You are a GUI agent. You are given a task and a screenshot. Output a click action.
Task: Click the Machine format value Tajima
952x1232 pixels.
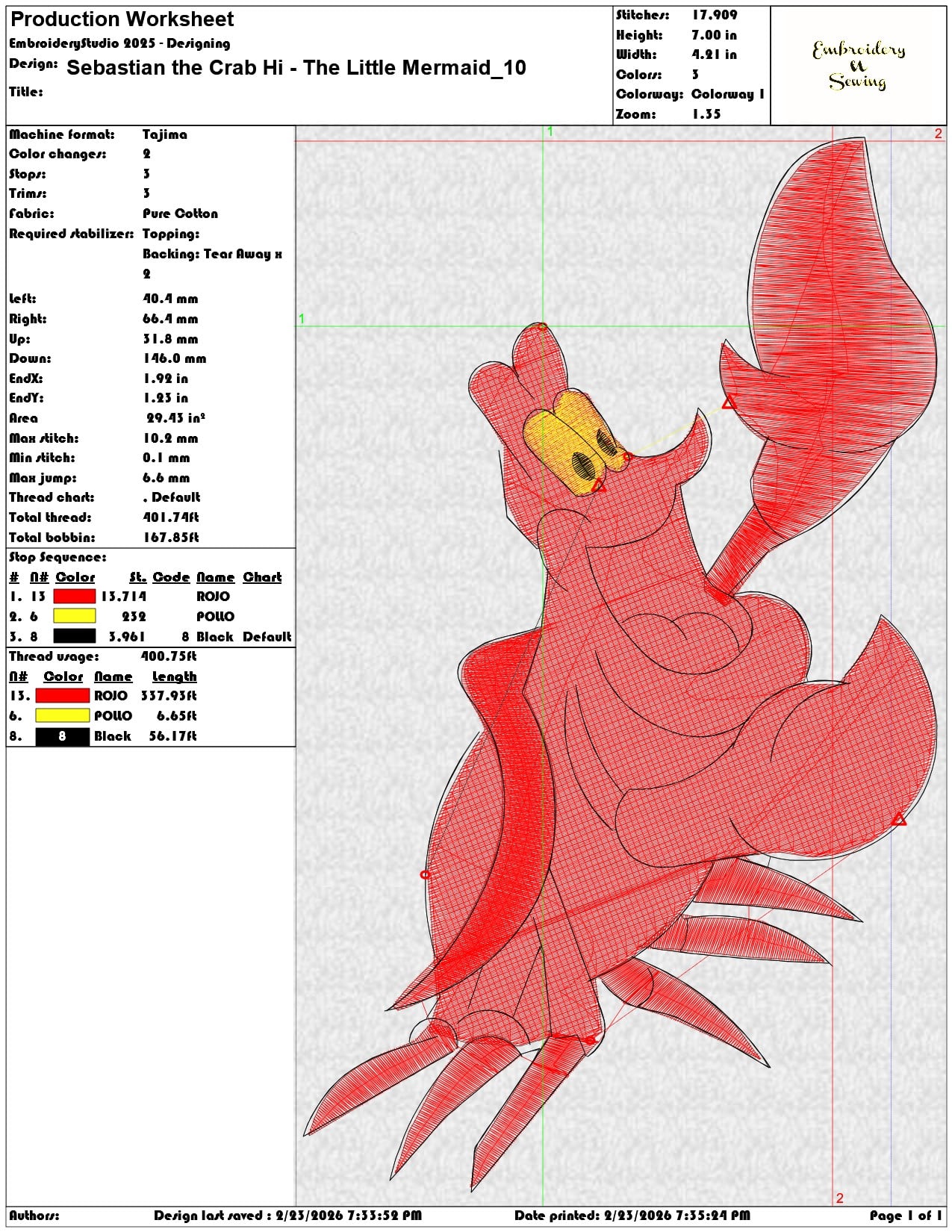click(165, 134)
